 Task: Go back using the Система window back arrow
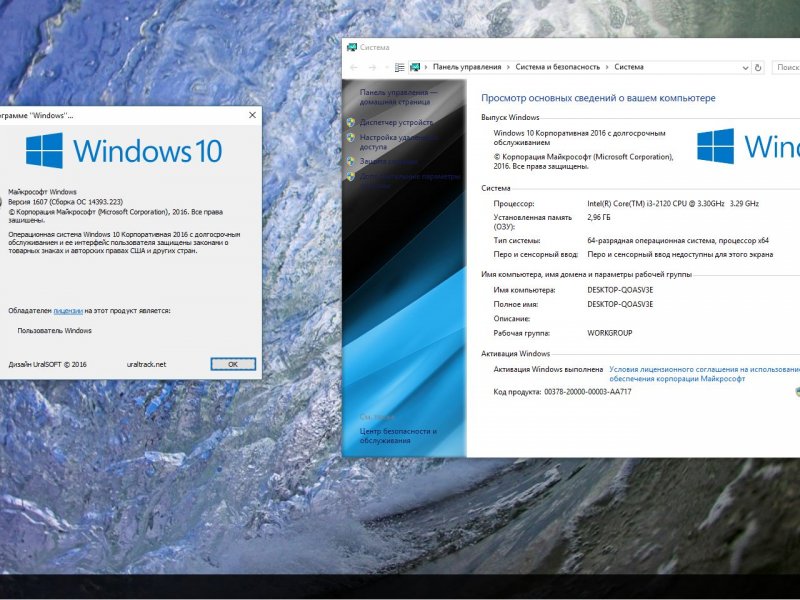pos(354,67)
